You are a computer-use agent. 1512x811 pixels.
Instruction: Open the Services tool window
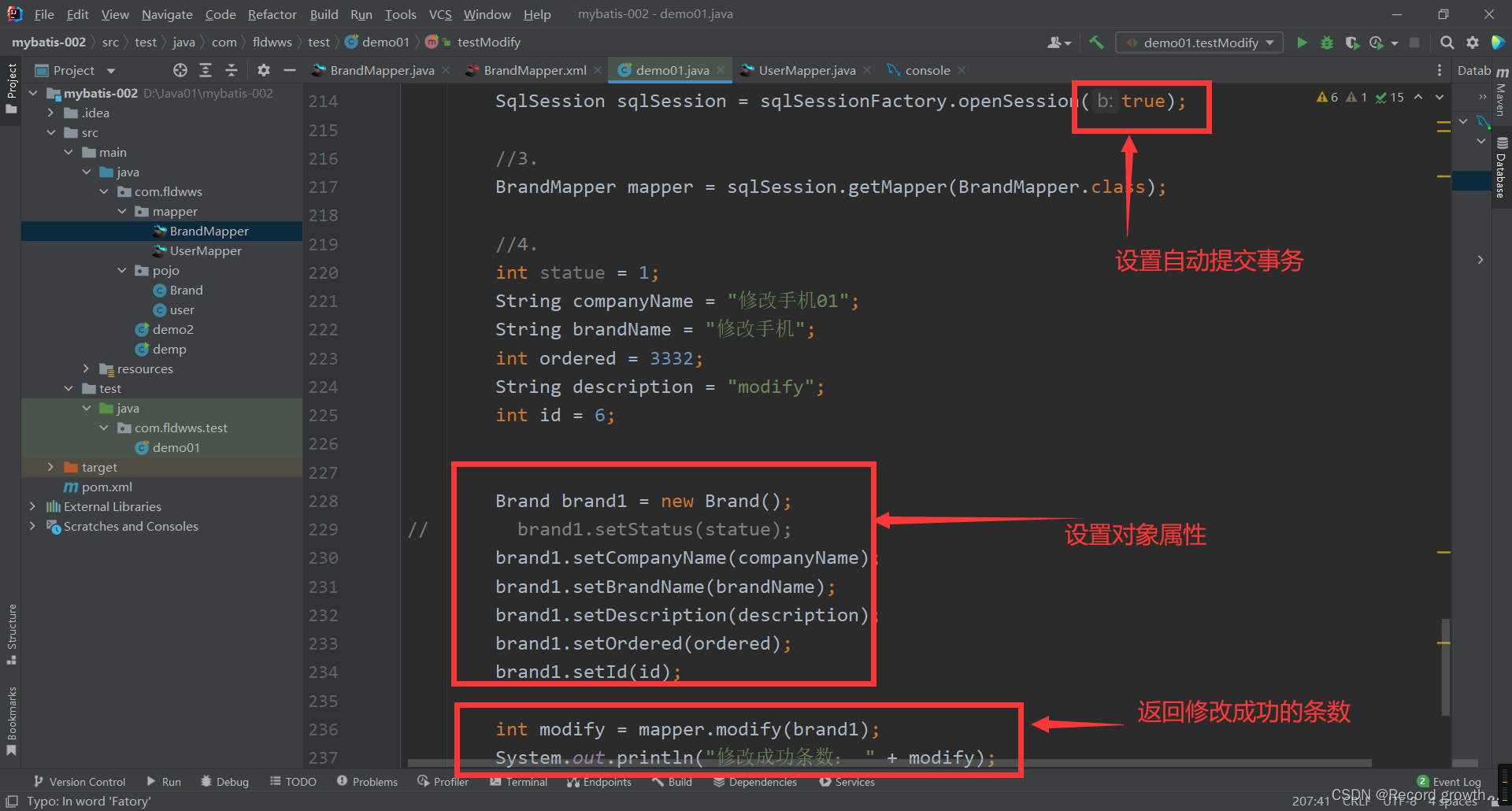click(x=847, y=782)
